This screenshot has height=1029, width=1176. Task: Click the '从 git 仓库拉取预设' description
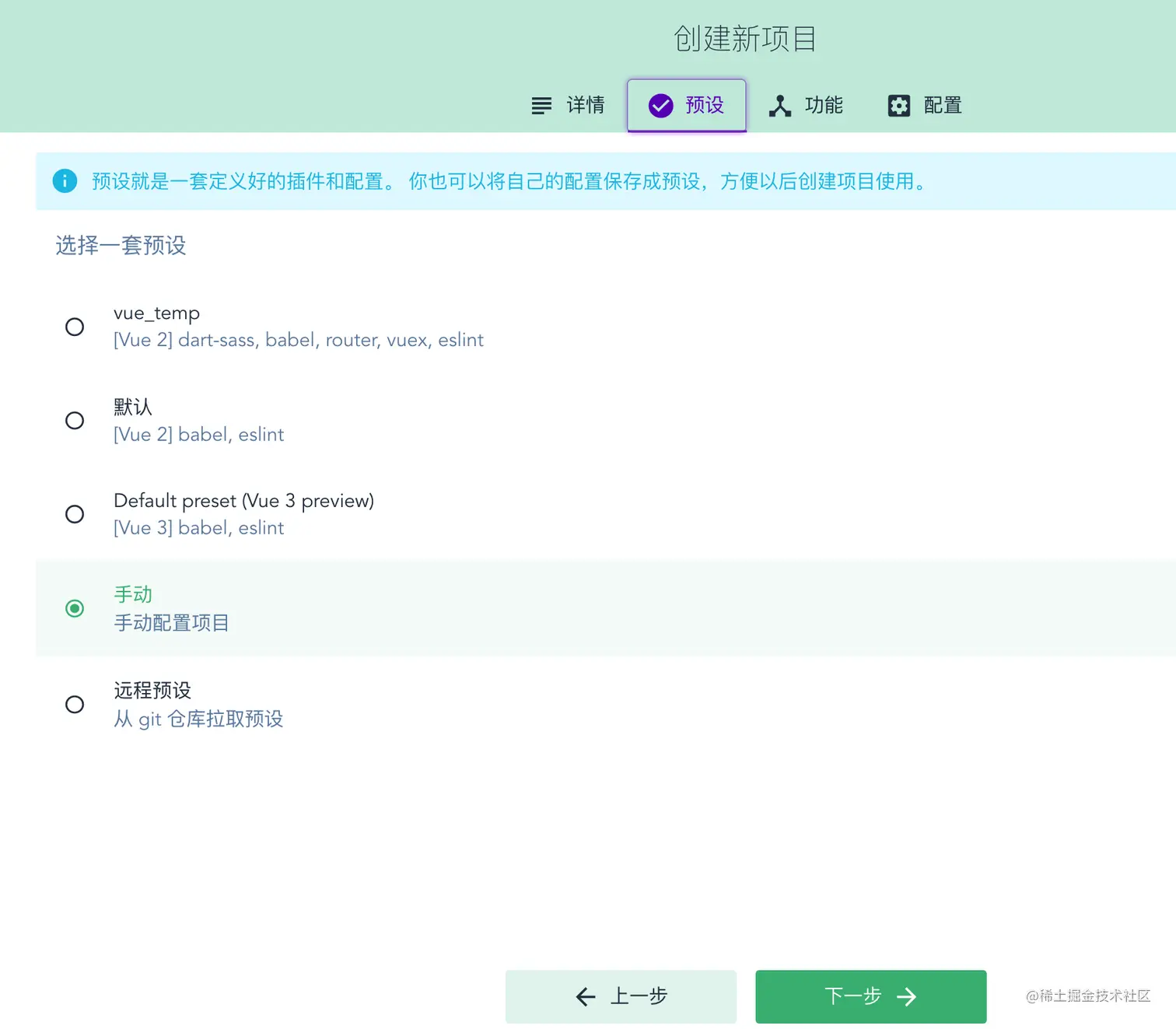pyautogui.click(x=198, y=719)
